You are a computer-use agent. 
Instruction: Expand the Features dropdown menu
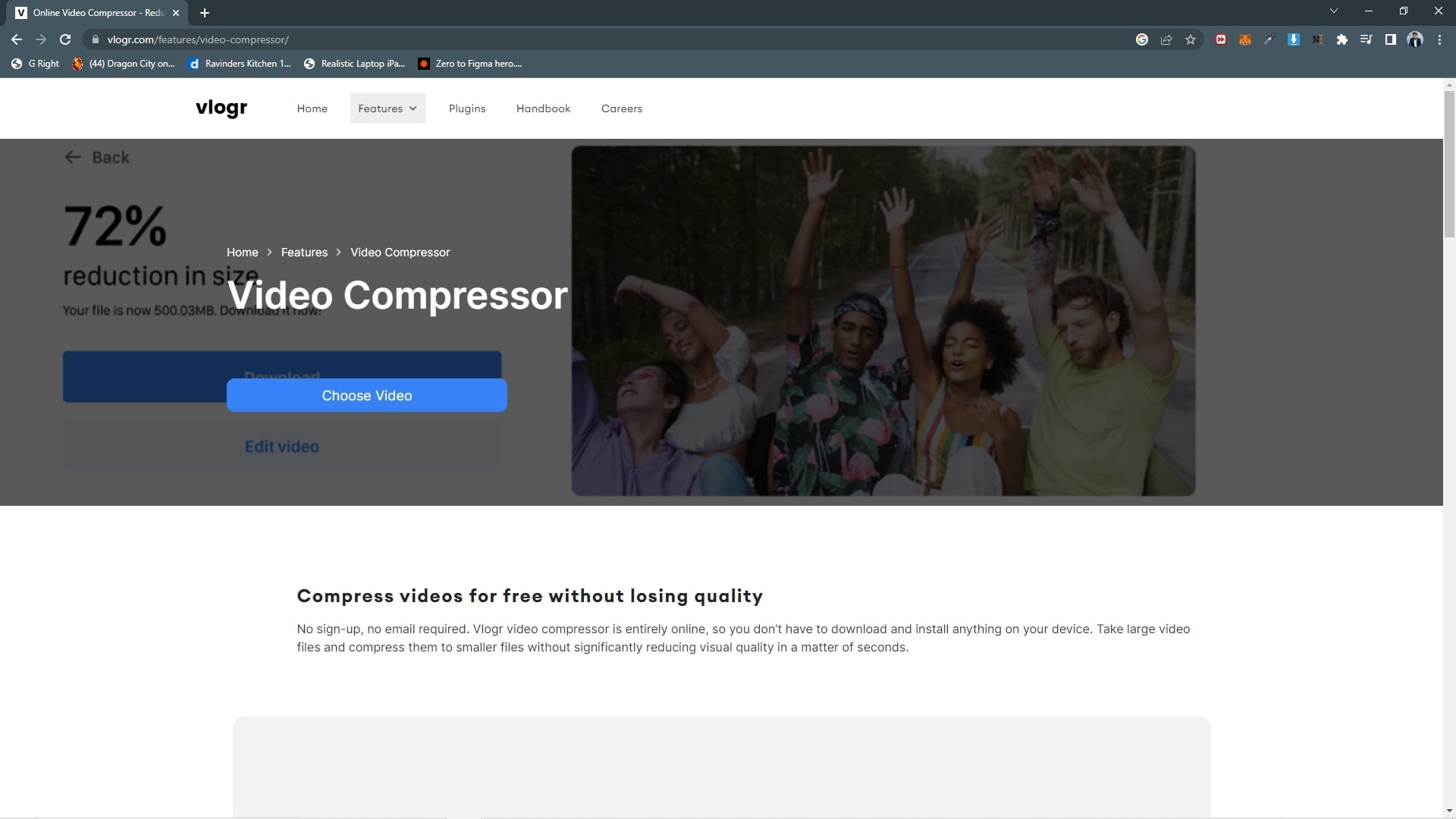tap(388, 108)
